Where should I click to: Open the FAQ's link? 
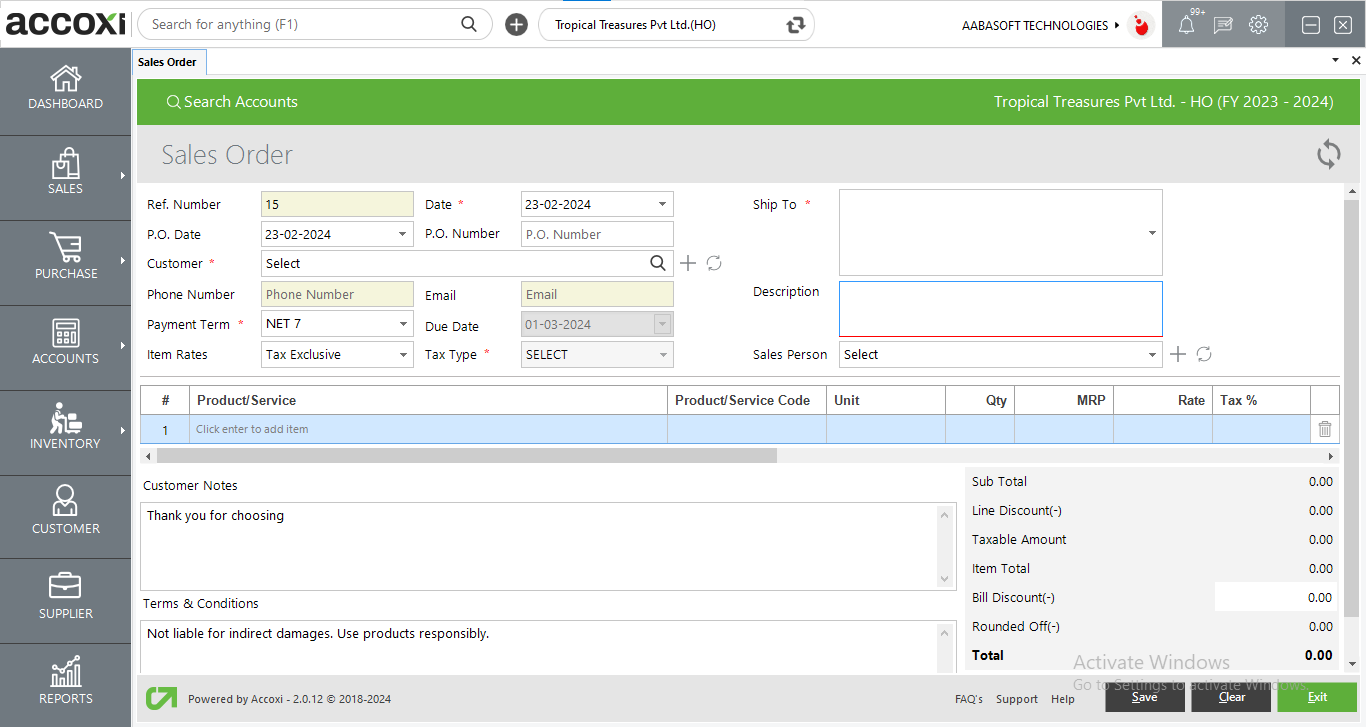(968, 699)
